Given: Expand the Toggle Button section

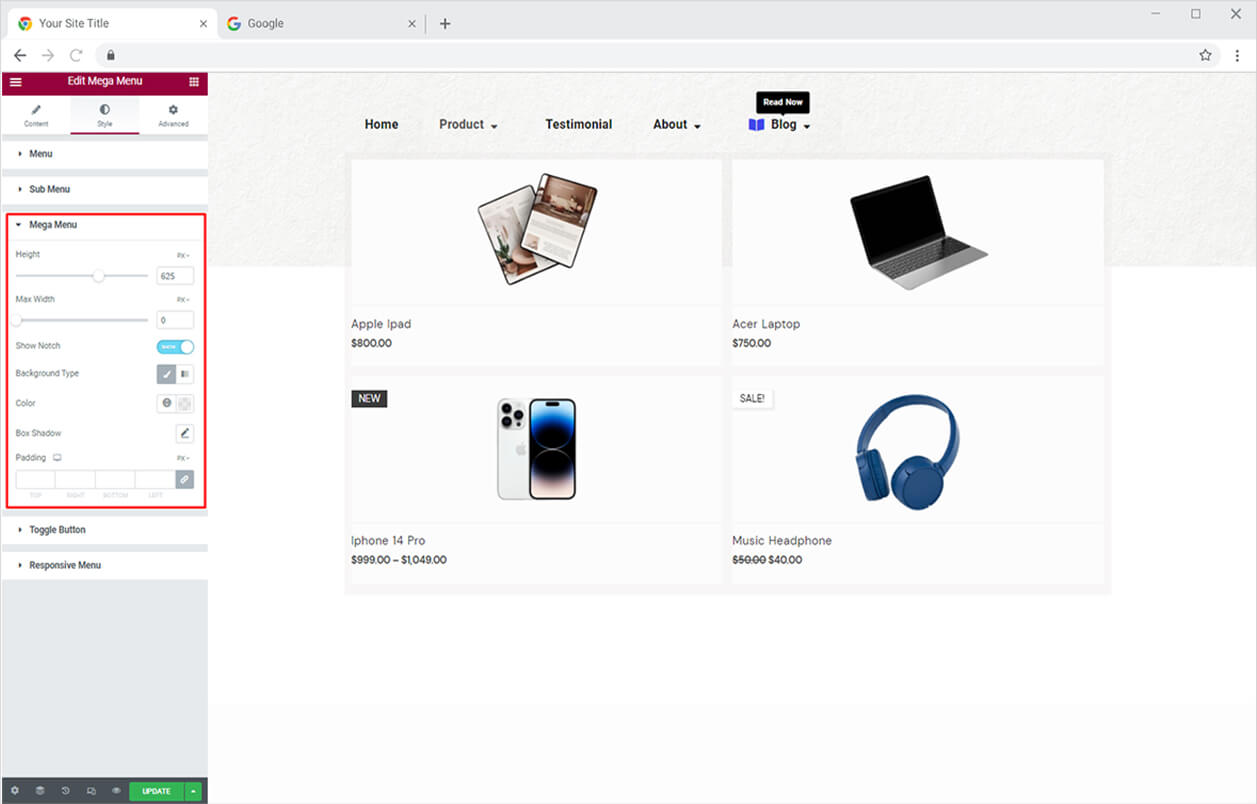Looking at the screenshot, I should tap(57, 530).
